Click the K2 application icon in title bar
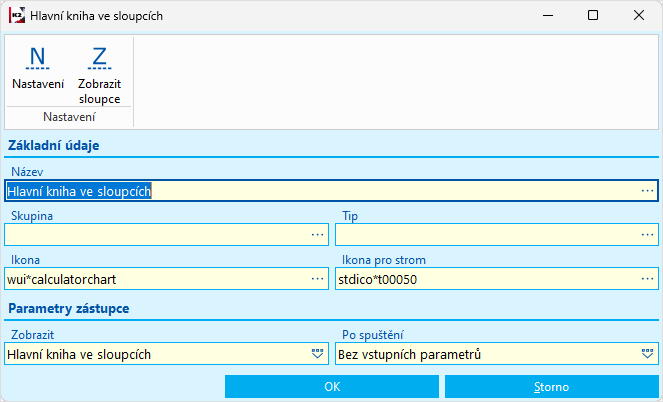The width and height of the screenshot is (663, 402). pyautogui.click(x=17, y=16)
